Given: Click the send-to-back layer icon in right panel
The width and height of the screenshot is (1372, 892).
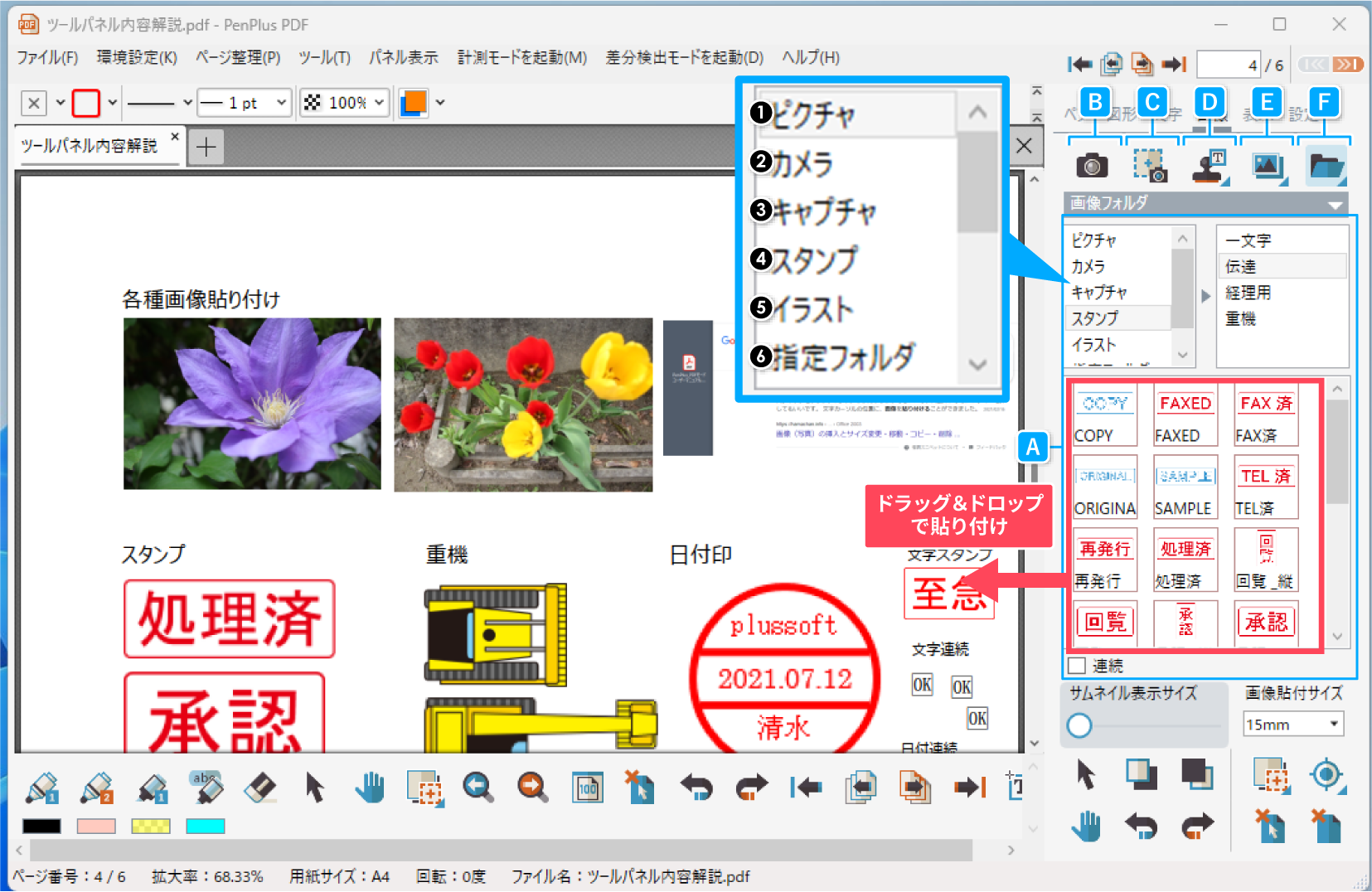Looking at the screenshot, I should click(x=1197, y=773).
